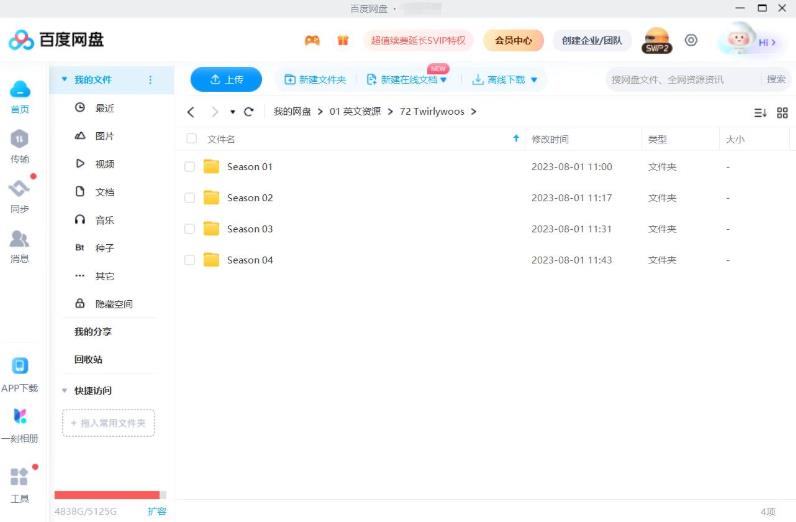Click the 搜索 search button
Image resolution: width=796 pixels, height=522 pixels.
coord(776,80)
